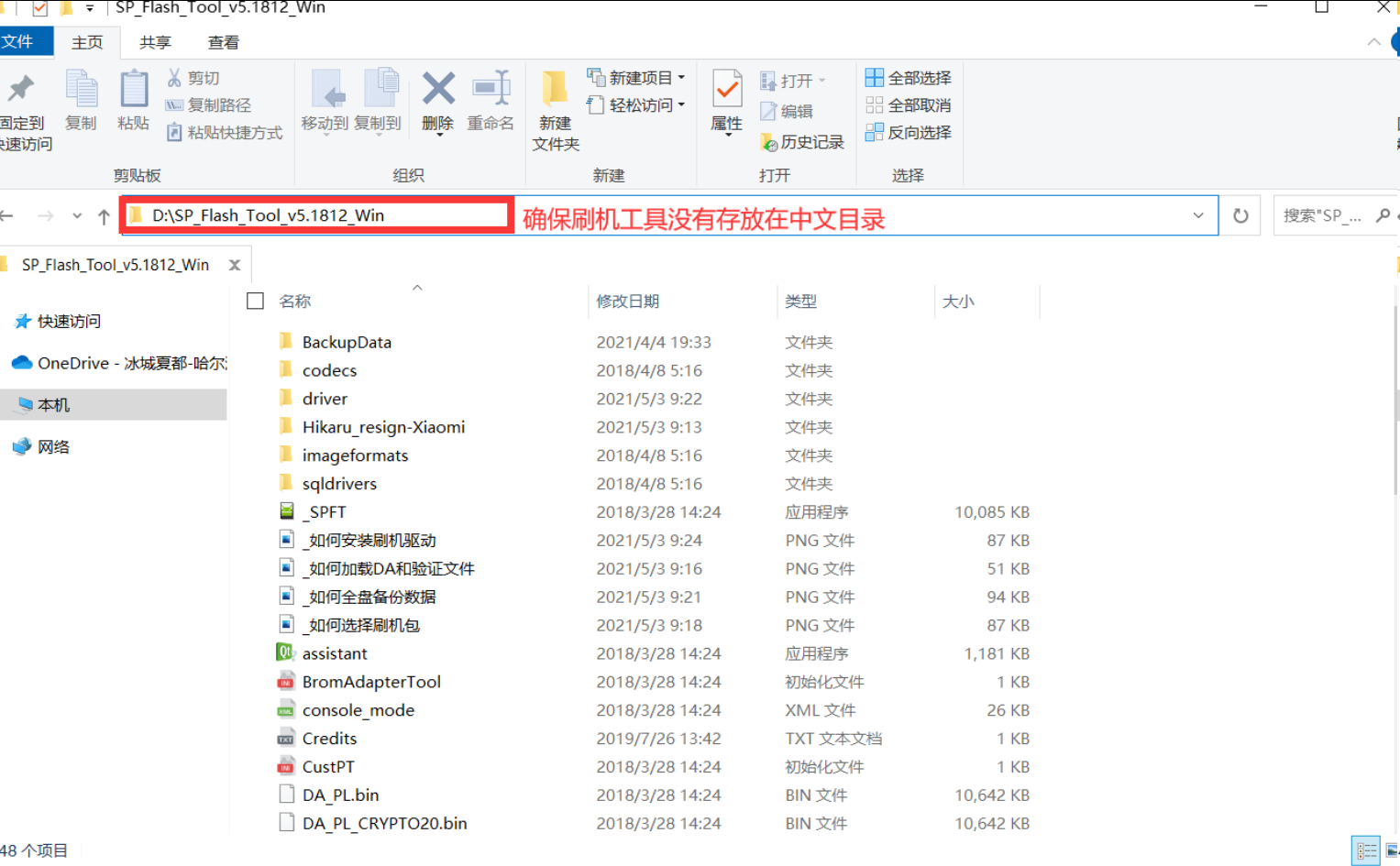Image resolution: width=1400 pixels, height=866 pixels.
Task: Switch to the 查看 ribbon tab
Action: click(x=223, y=41)
